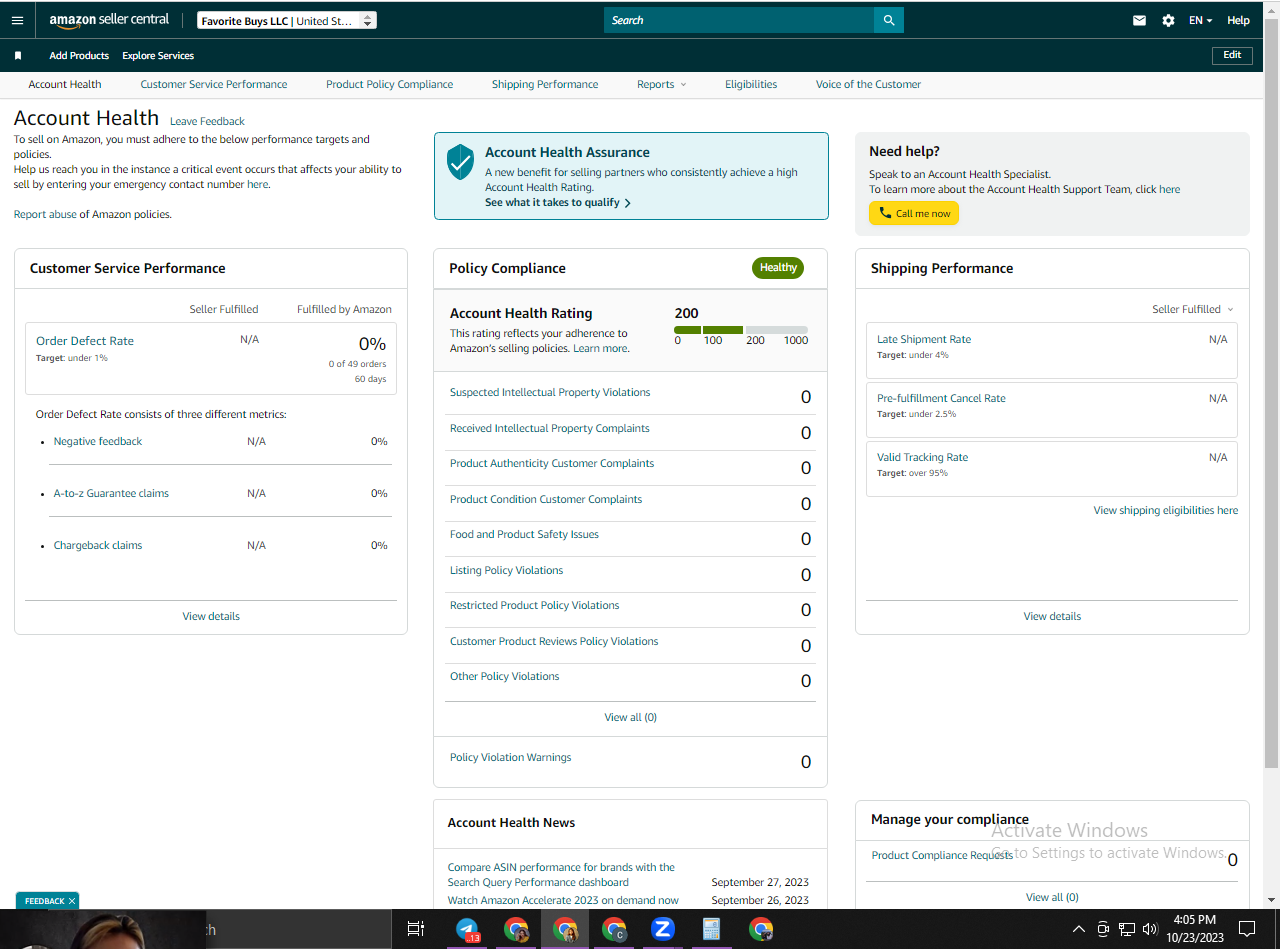Open Food and Product Safety Issues
Screen dimensions: 1280x949
pos(524,534)
